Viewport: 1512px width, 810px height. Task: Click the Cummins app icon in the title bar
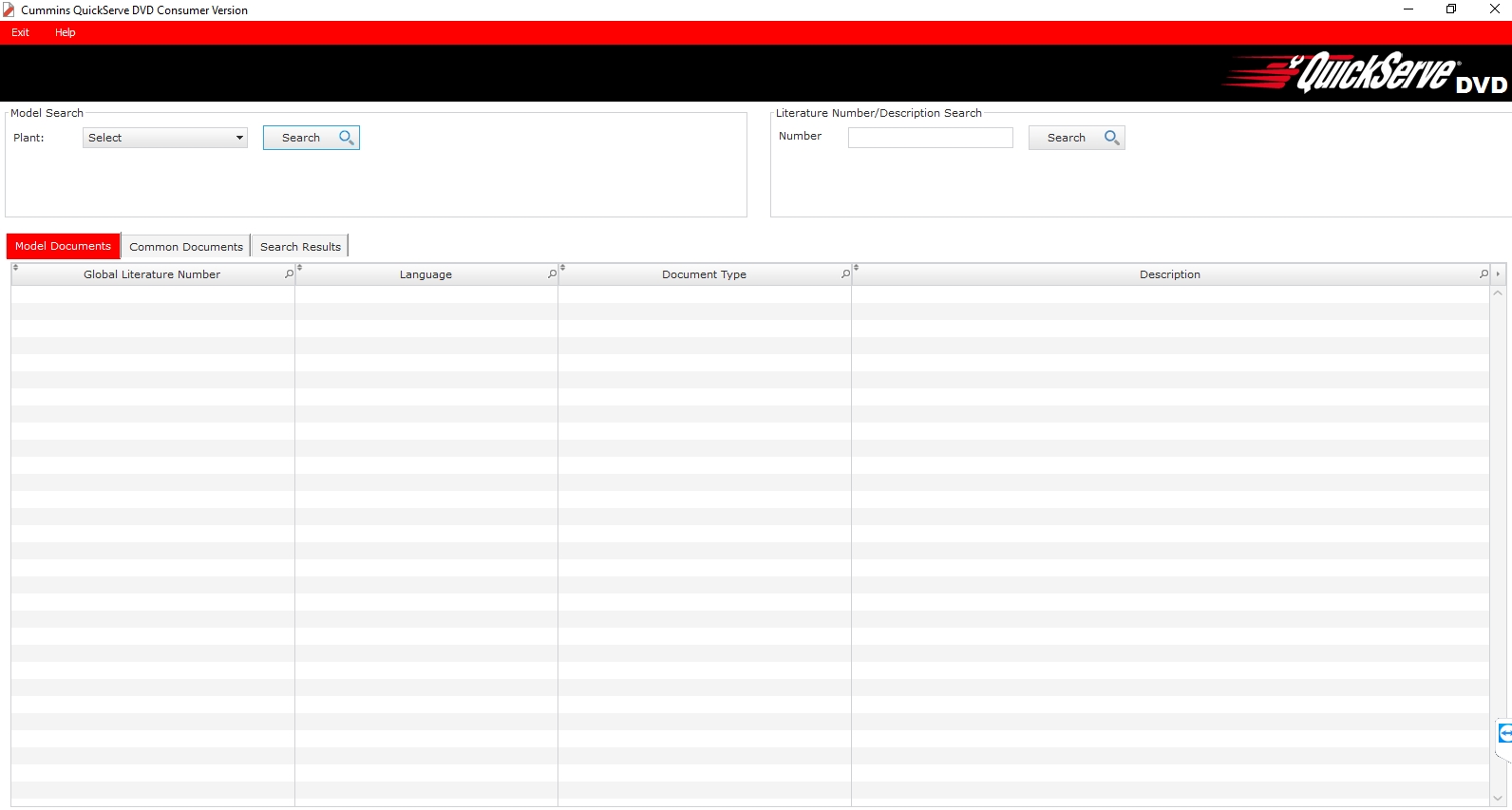(9, 10)
